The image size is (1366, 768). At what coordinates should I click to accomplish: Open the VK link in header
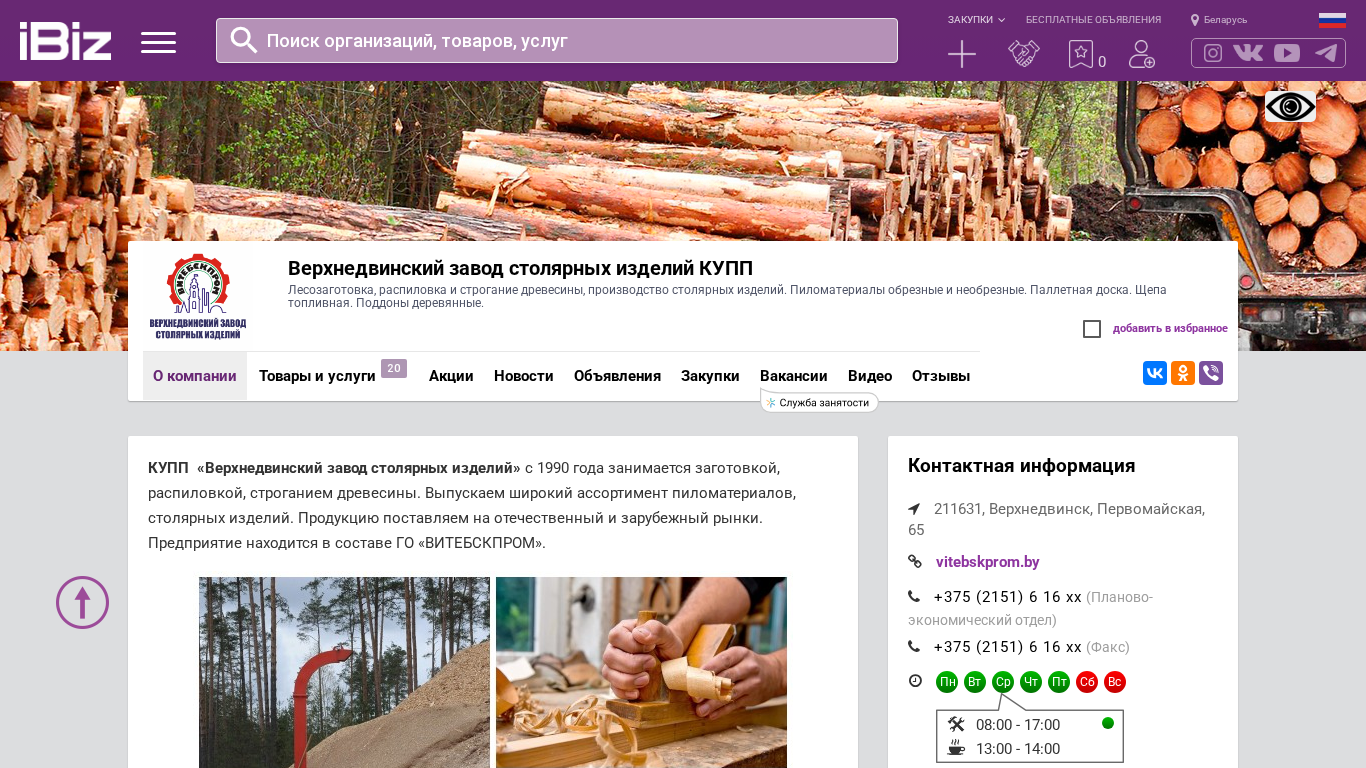point(1248,53)
